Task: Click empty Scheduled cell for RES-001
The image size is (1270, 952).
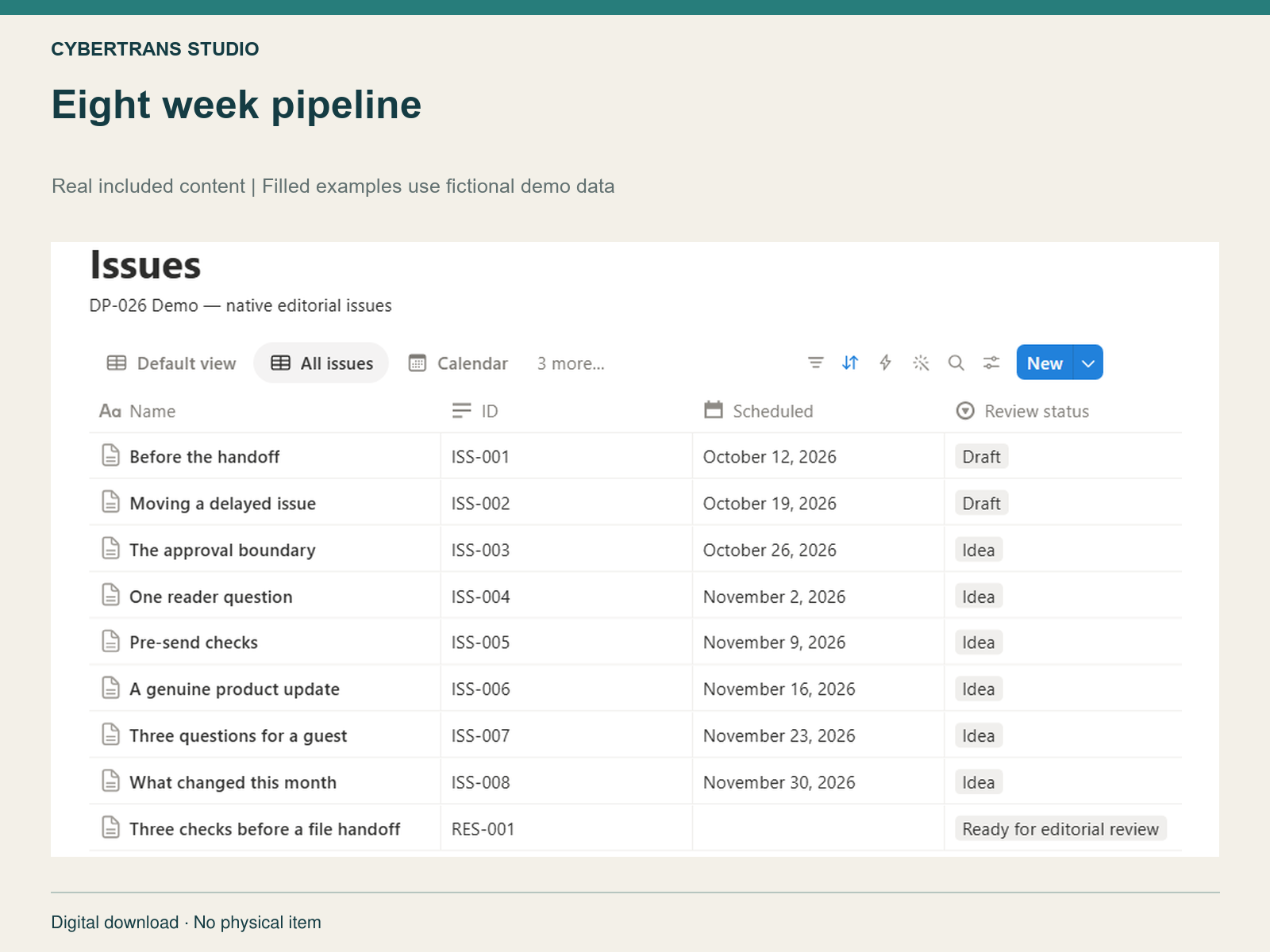Action: 818,828
